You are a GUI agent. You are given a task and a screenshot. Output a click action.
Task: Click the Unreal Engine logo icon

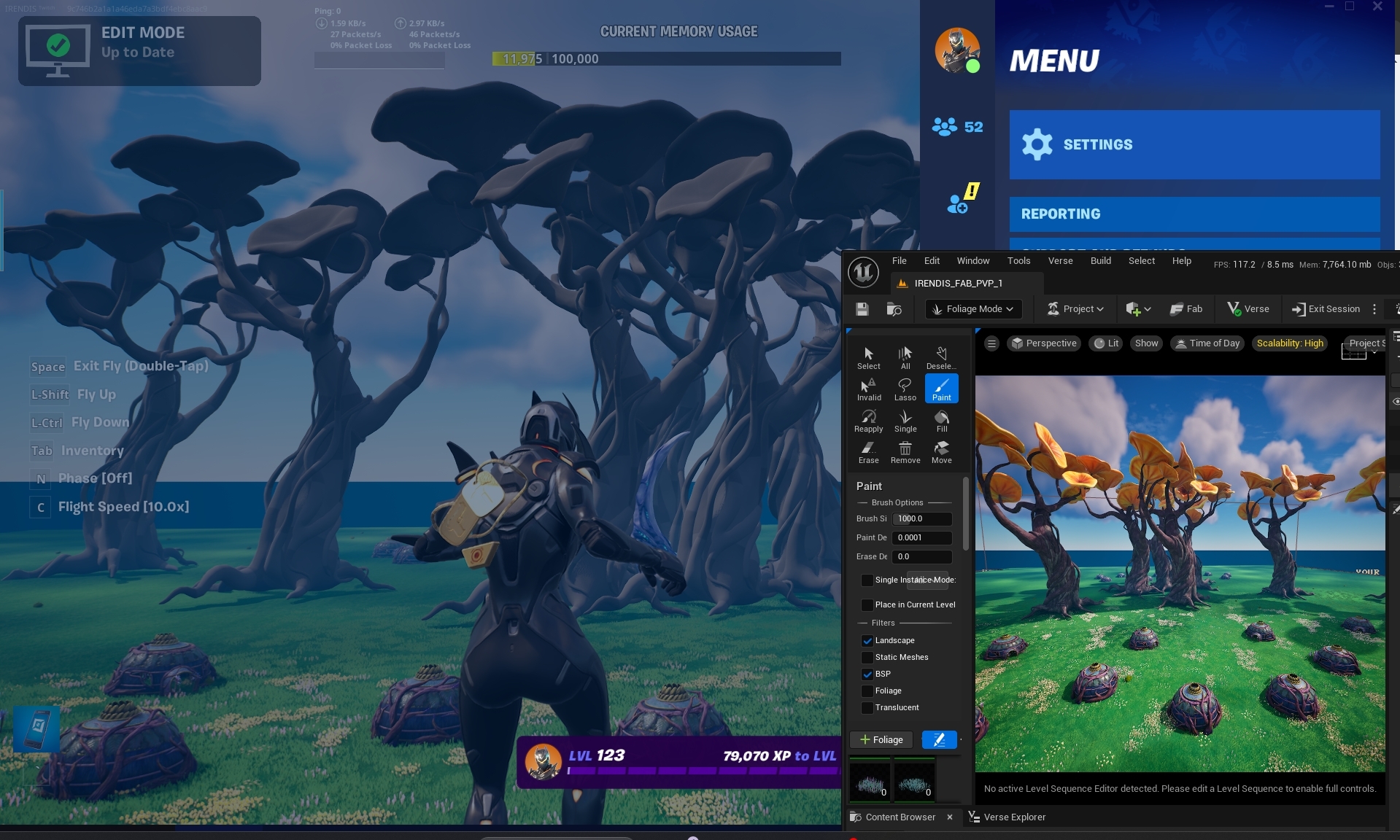863,272
